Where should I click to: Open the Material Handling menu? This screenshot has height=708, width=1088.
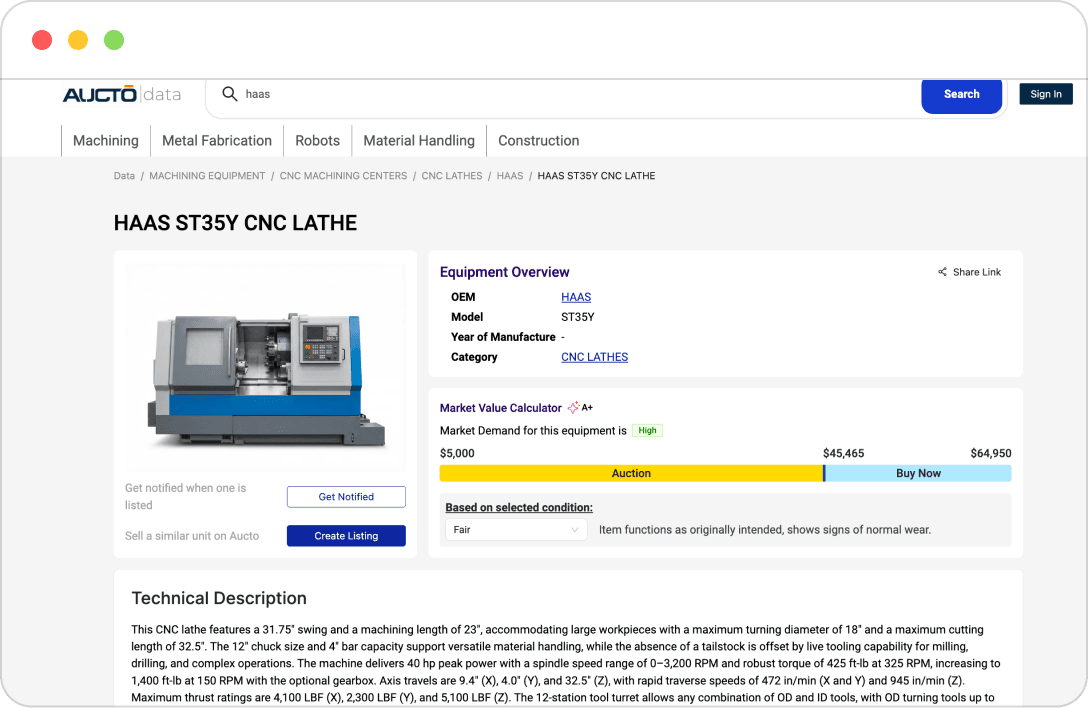[419, 141]
